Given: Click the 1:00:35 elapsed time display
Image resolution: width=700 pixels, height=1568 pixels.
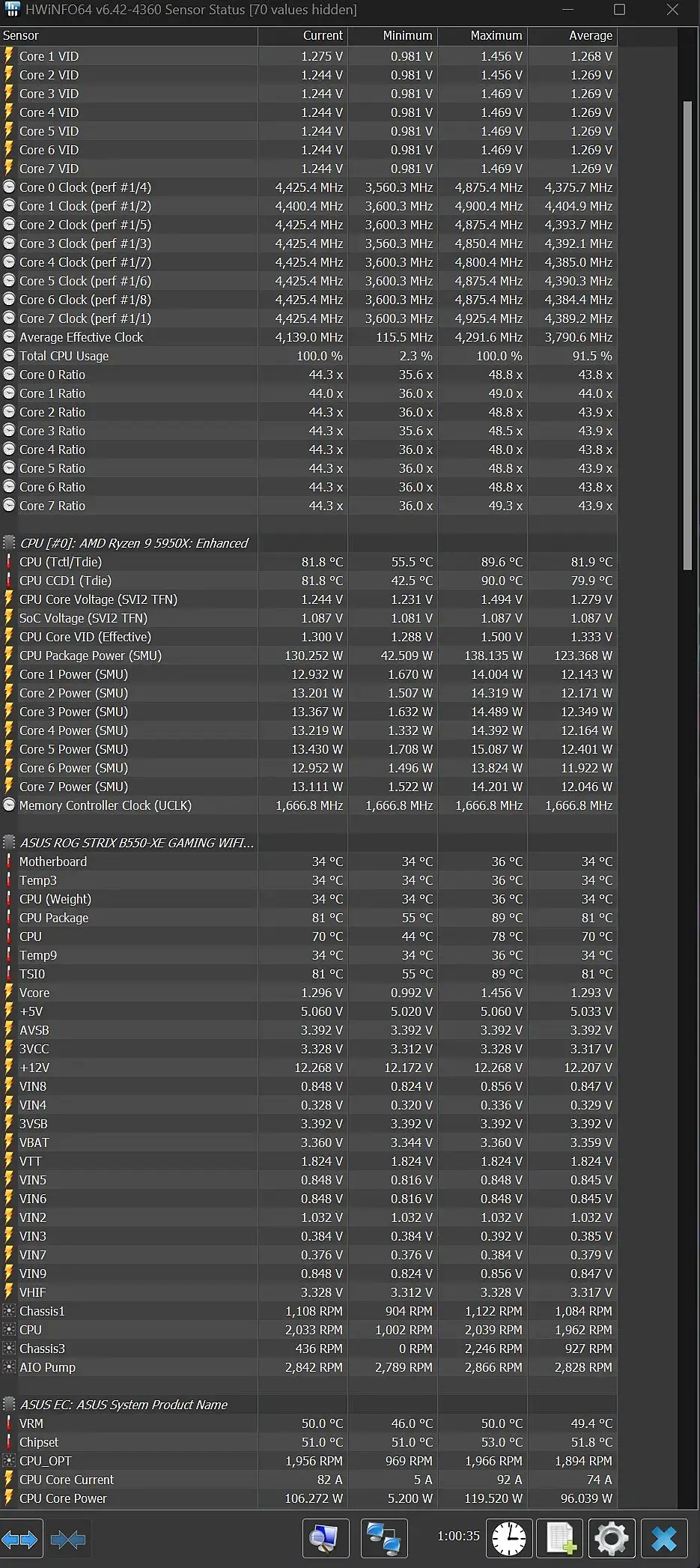Looking at the screenshot, I should point(458,1536).
